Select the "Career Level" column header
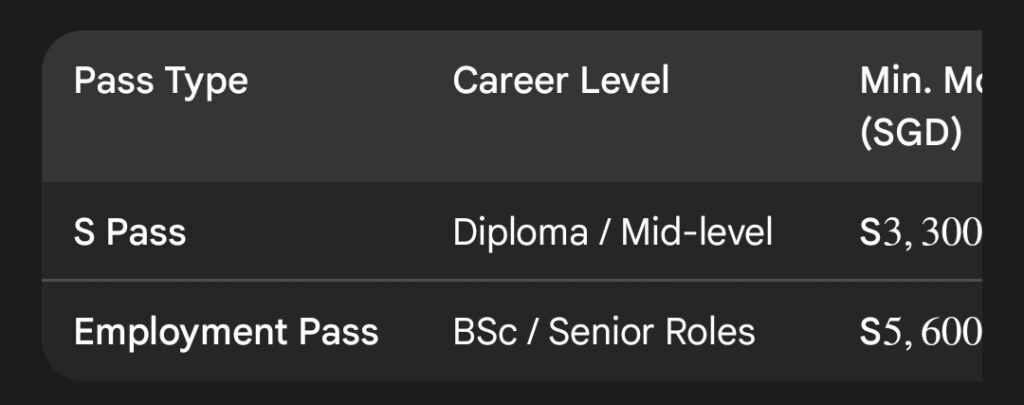 click(x=561, y=82)
